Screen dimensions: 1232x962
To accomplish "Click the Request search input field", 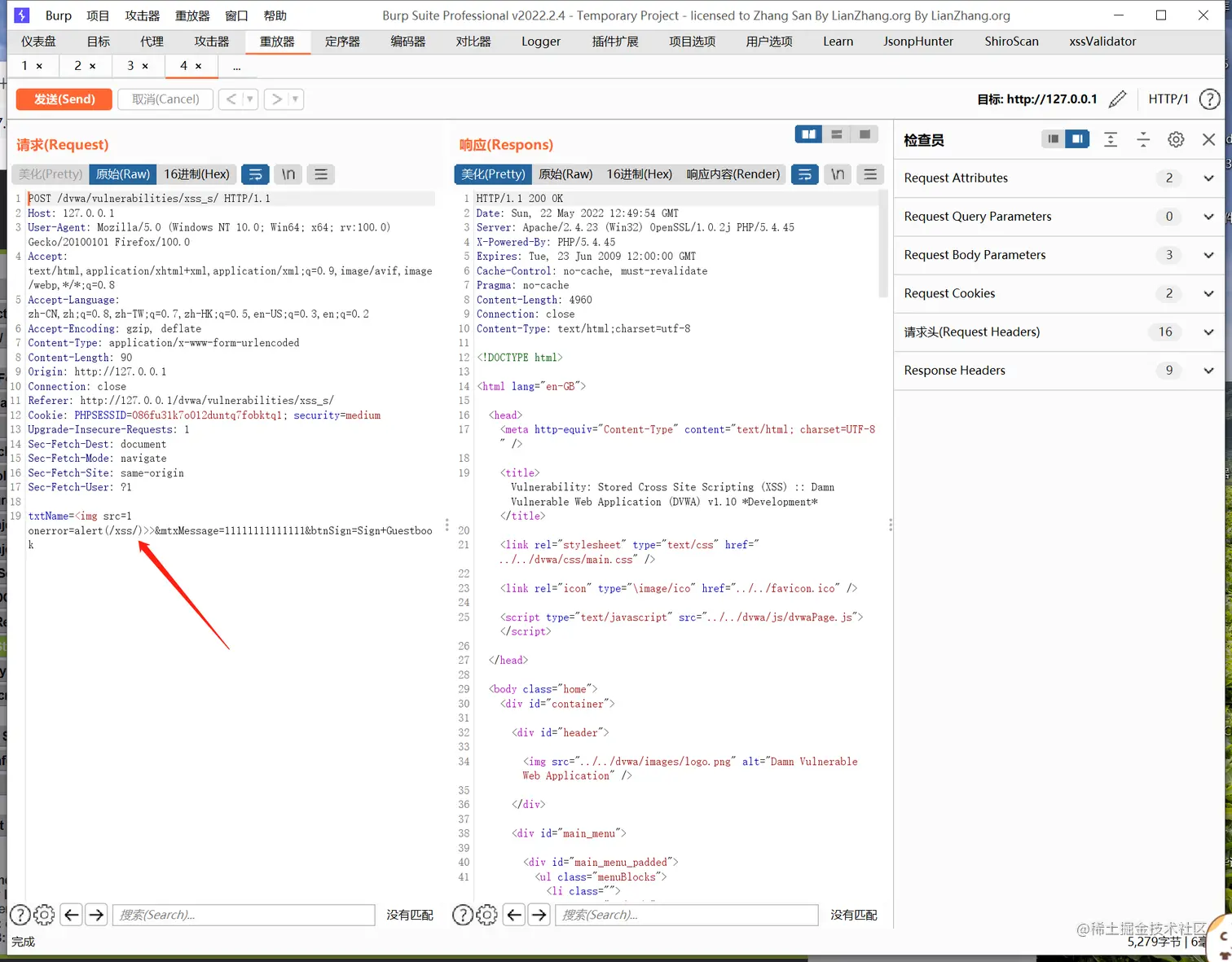I will [x=244, y=915].
